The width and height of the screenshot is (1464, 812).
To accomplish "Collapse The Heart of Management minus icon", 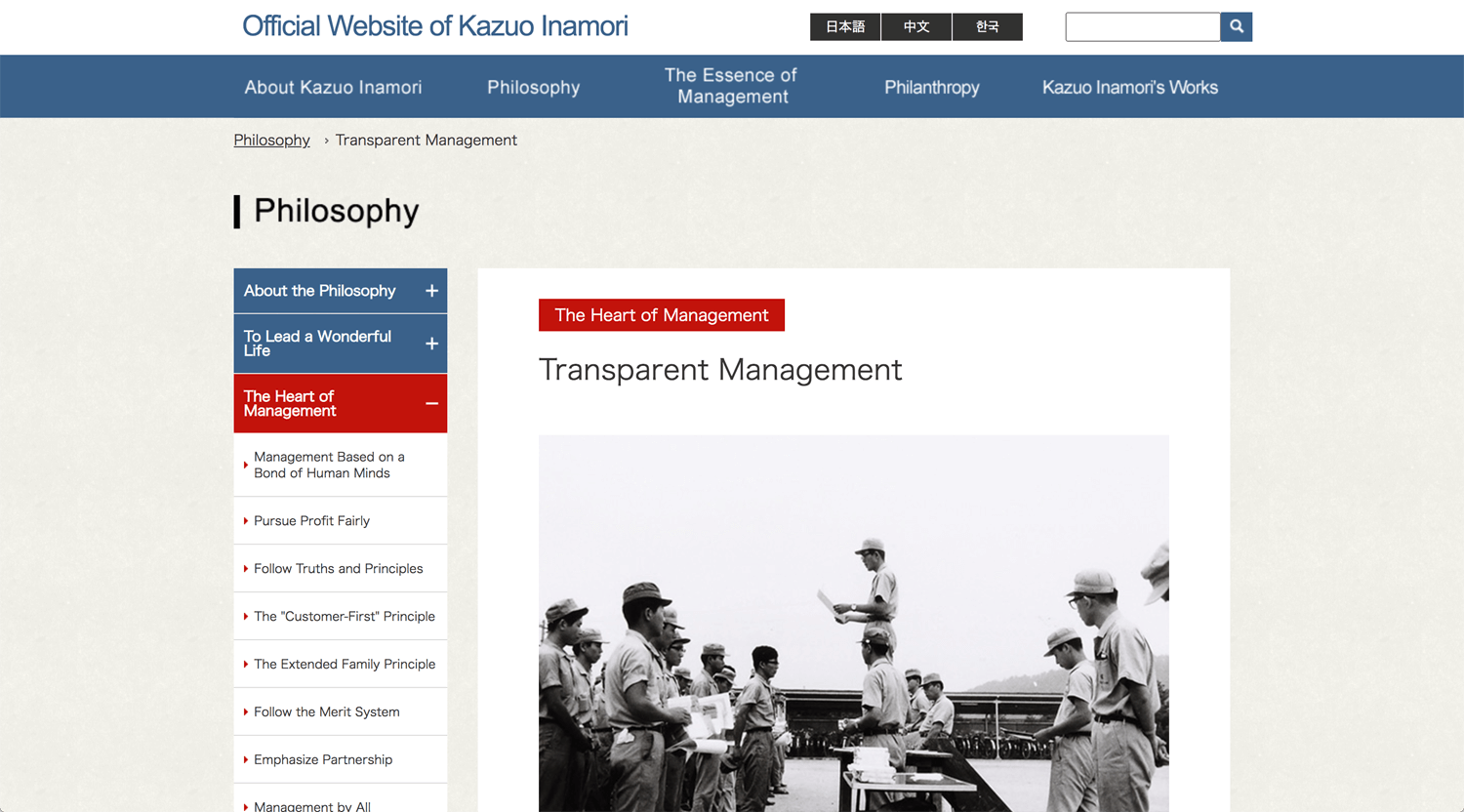I will click(431, 404).
